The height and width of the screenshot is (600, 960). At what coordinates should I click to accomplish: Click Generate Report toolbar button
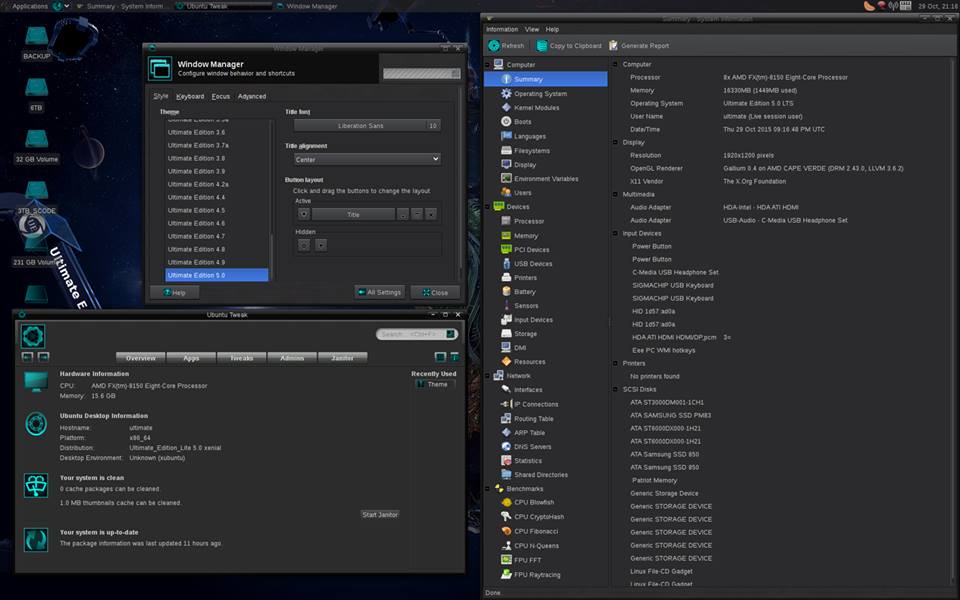point(639,45)
